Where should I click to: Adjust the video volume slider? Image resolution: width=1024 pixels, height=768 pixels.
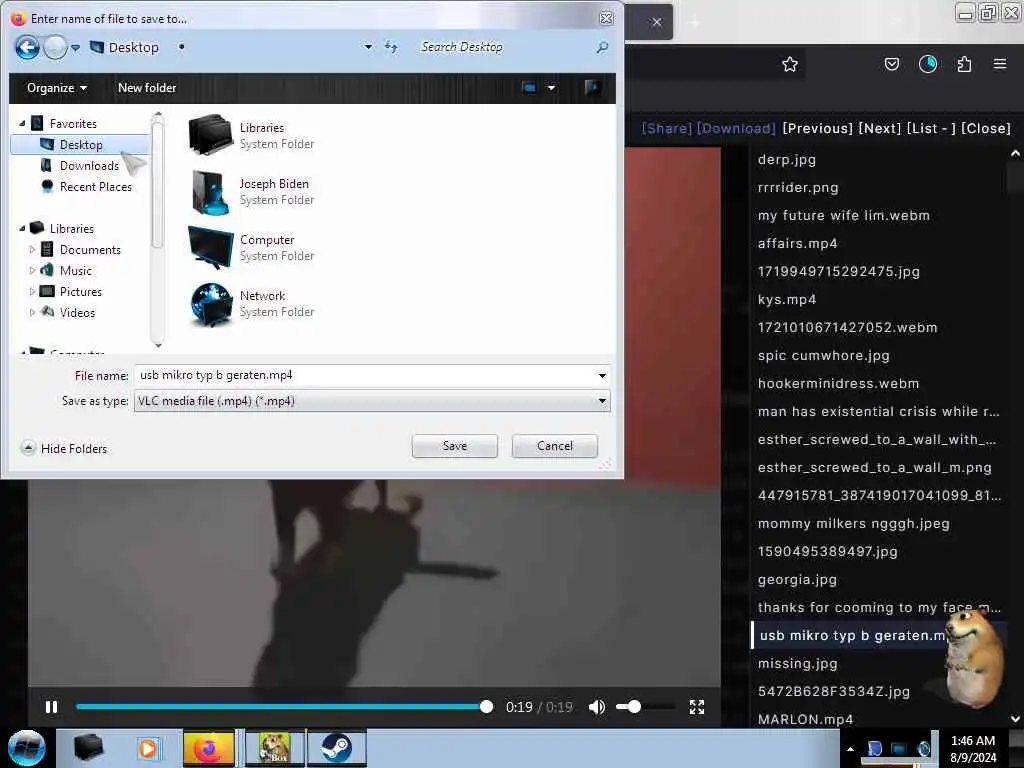click(645, 707)
